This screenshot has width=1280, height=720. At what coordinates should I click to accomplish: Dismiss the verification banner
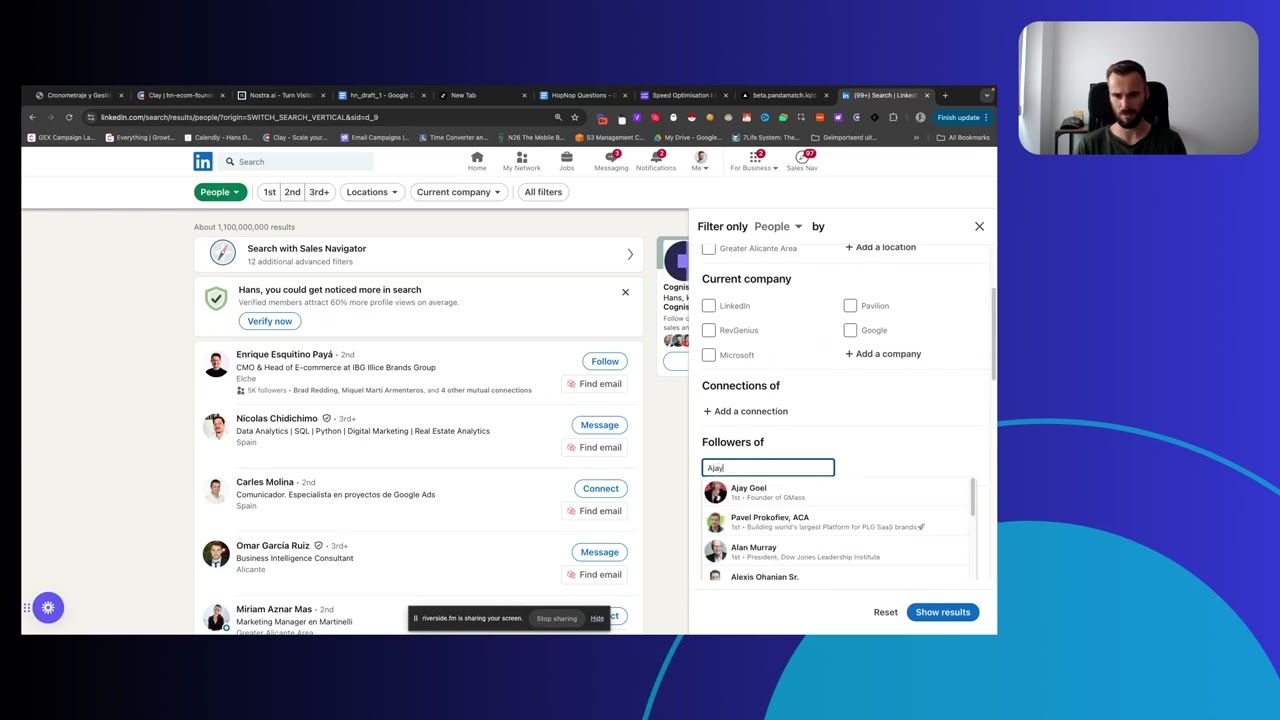625,292
